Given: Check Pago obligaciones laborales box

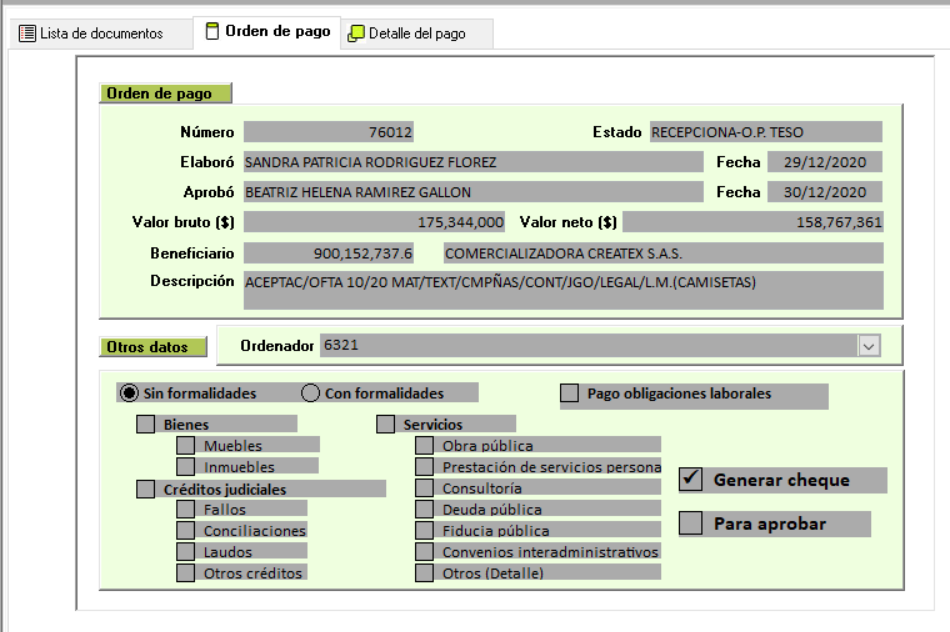Looking at the screenshot, I should [570, 394].
